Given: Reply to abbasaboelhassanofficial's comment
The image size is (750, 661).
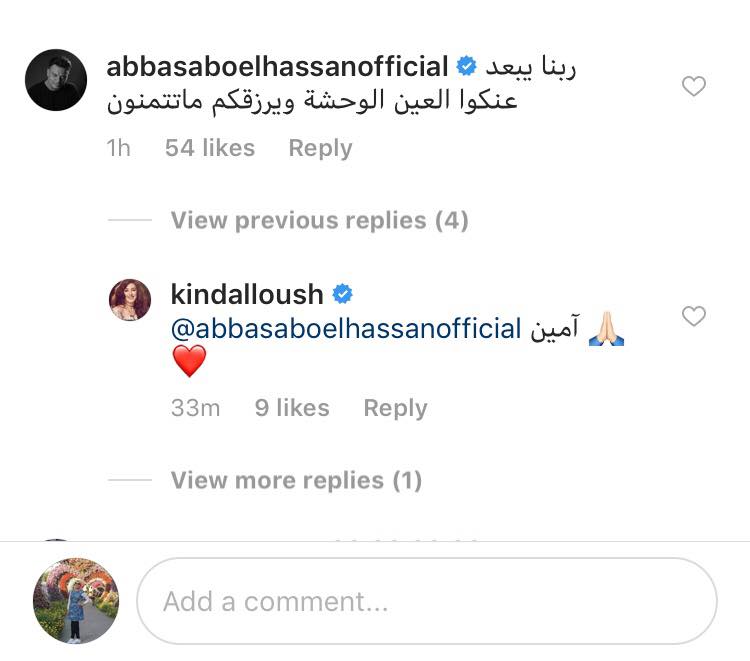Looking at the screenshot, I should 320,148.
